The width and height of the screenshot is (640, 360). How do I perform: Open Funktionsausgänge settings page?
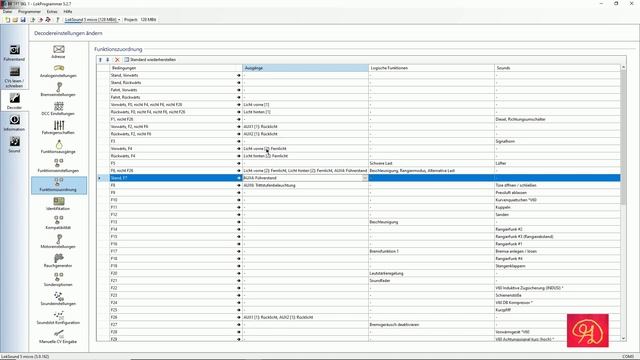pyautogui.click(x=59, y=147)
